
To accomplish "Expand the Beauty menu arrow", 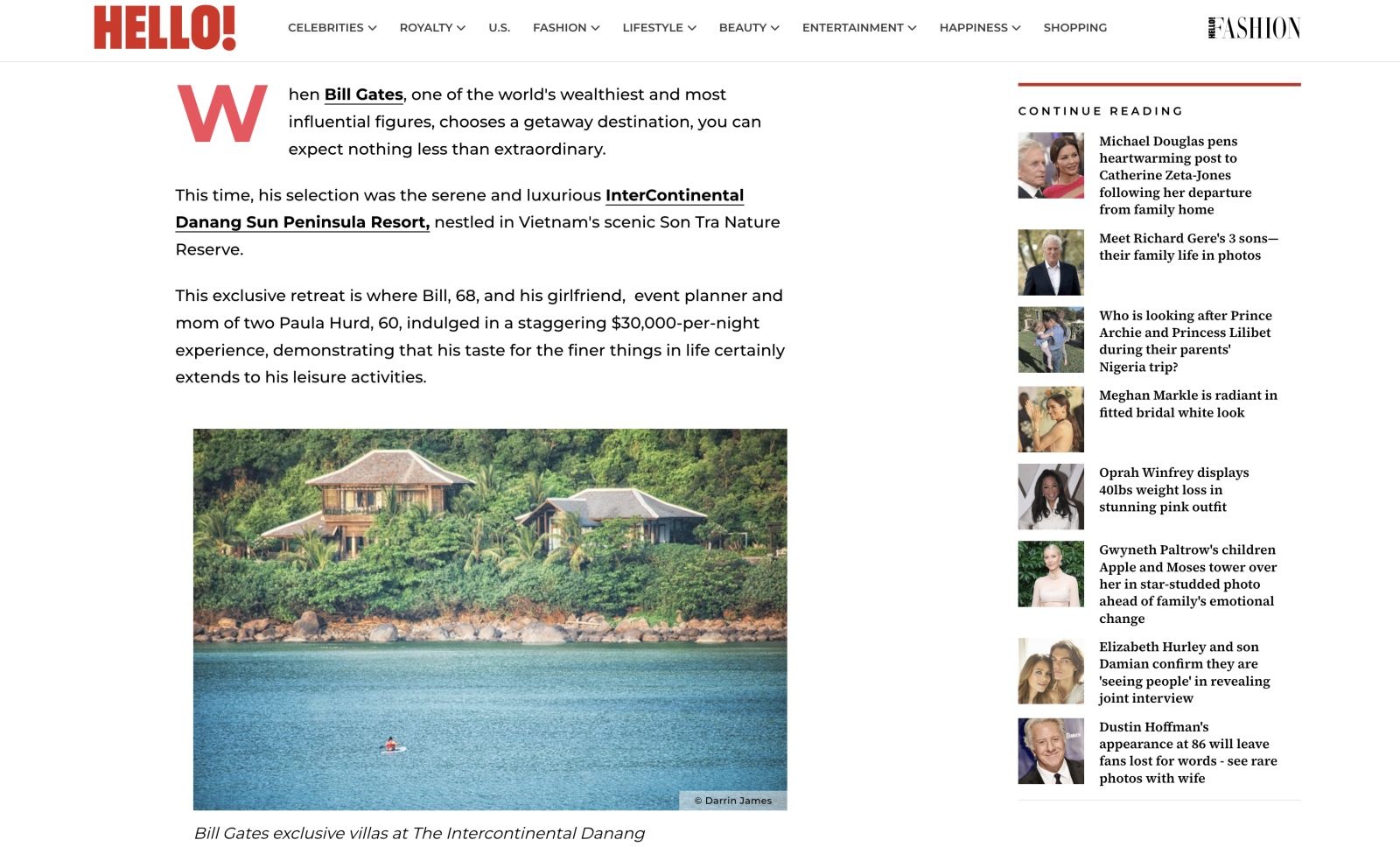I will tap(774, 28).
